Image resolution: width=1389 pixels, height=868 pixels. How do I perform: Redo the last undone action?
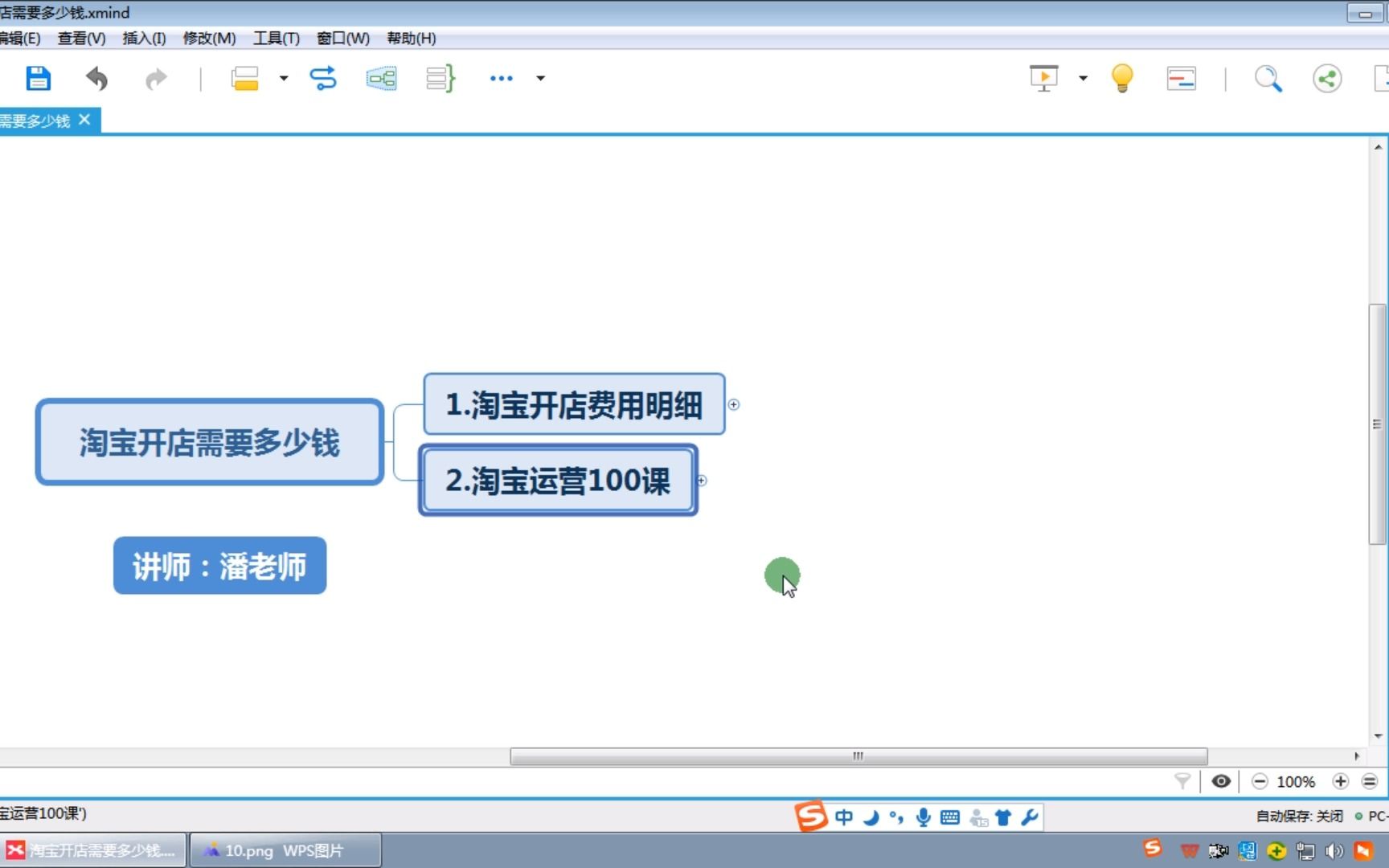click(156, 78)
